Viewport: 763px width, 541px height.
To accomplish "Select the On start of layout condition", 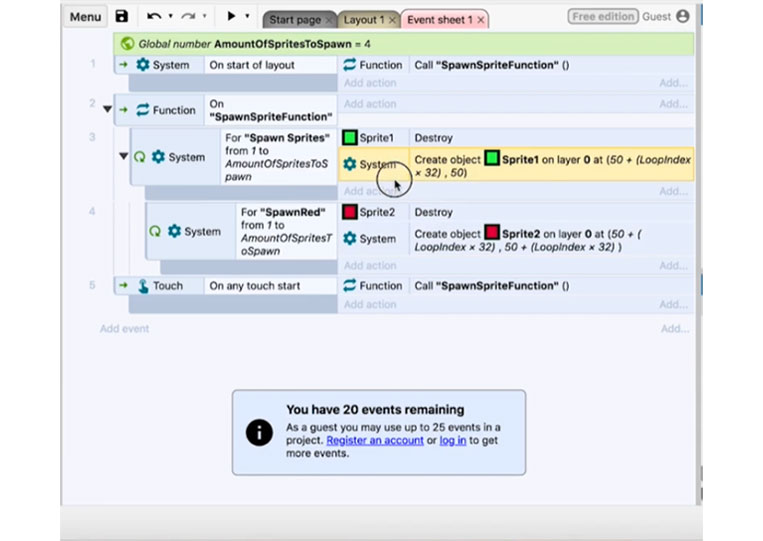I will [270, 65].
